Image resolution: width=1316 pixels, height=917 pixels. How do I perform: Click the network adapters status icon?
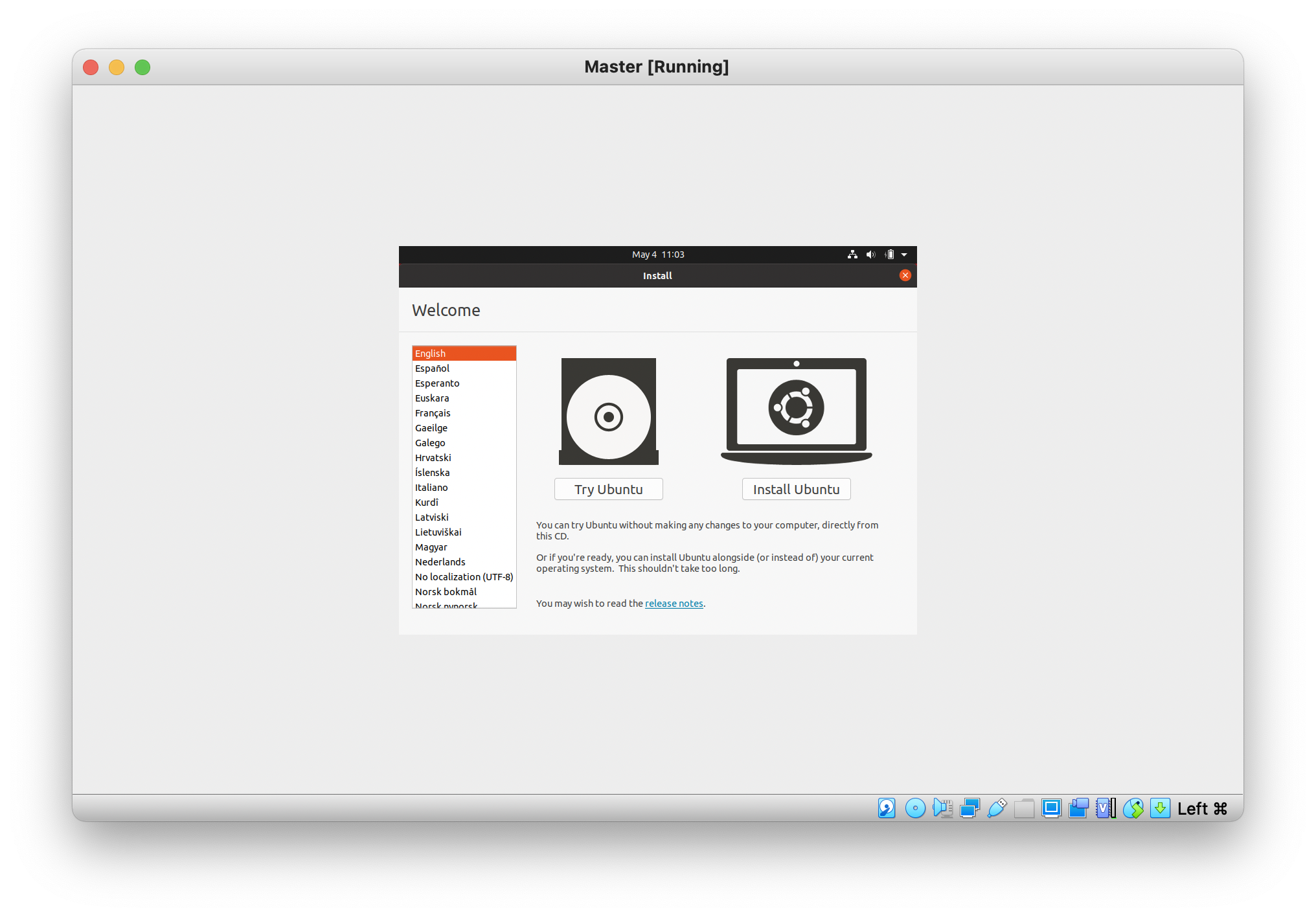click(970, 808)
